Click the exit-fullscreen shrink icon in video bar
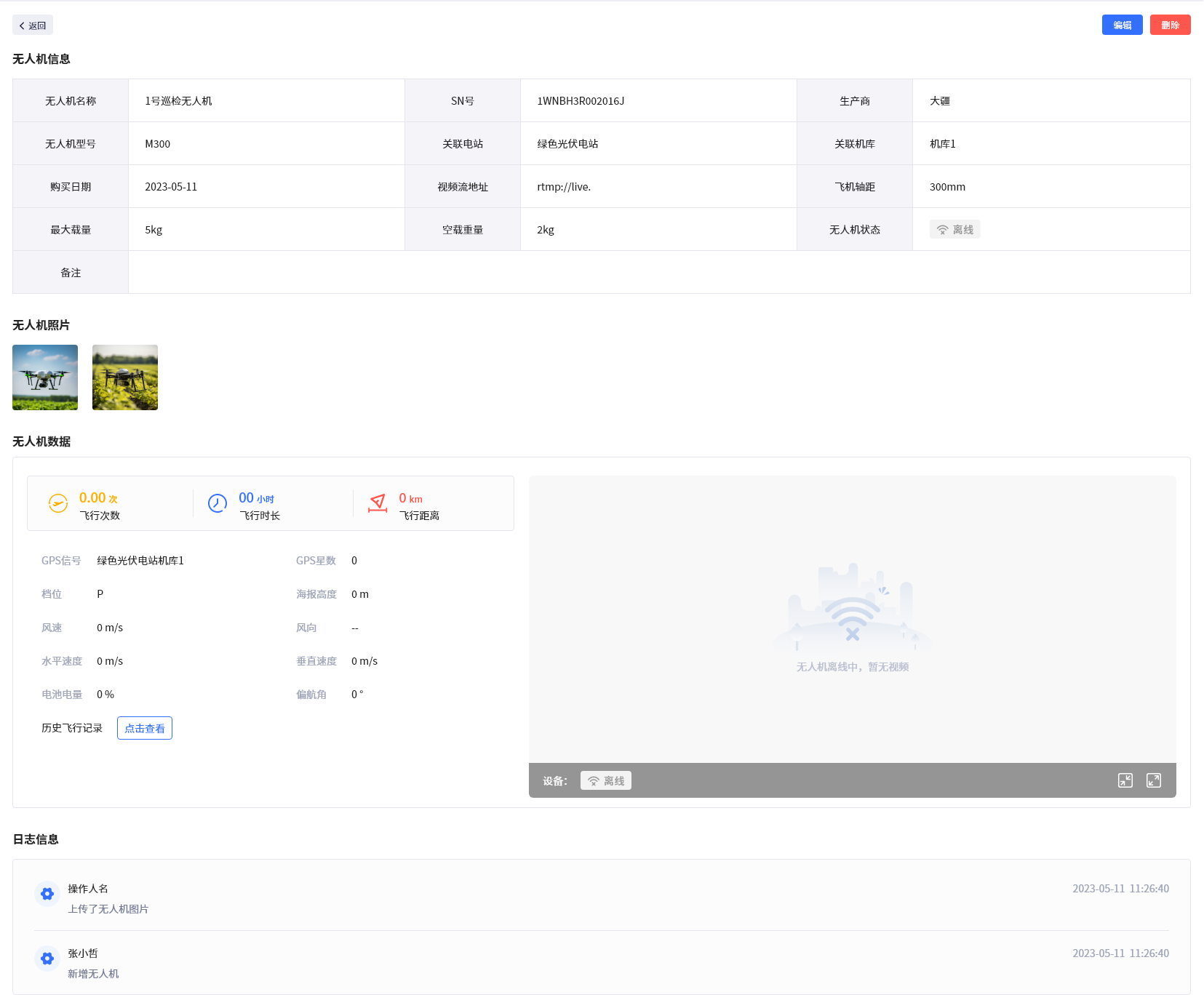Viewport: 1204px width, 1008px height. [1125, 780]
